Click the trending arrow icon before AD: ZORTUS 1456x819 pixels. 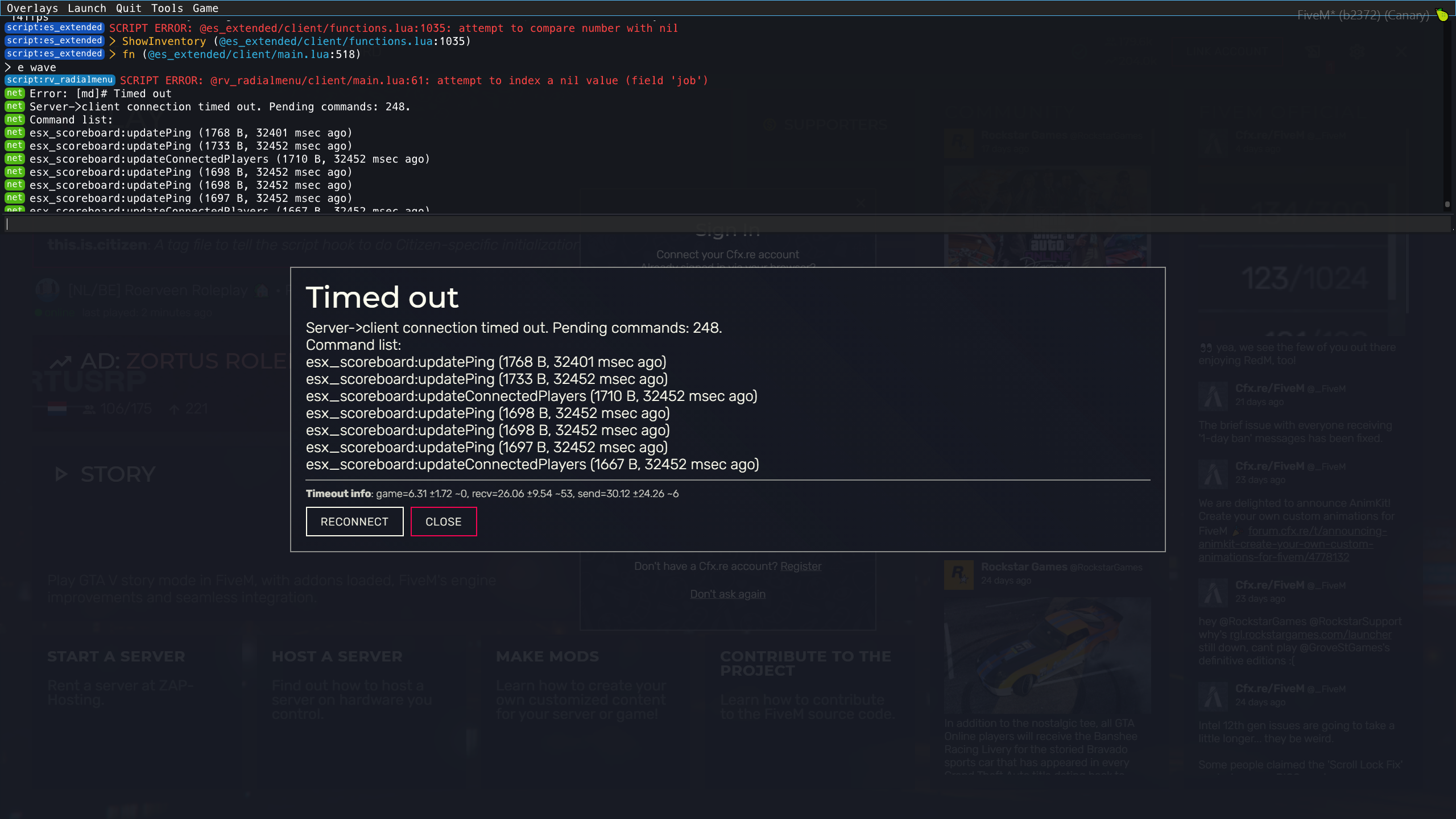pos(61,362)
